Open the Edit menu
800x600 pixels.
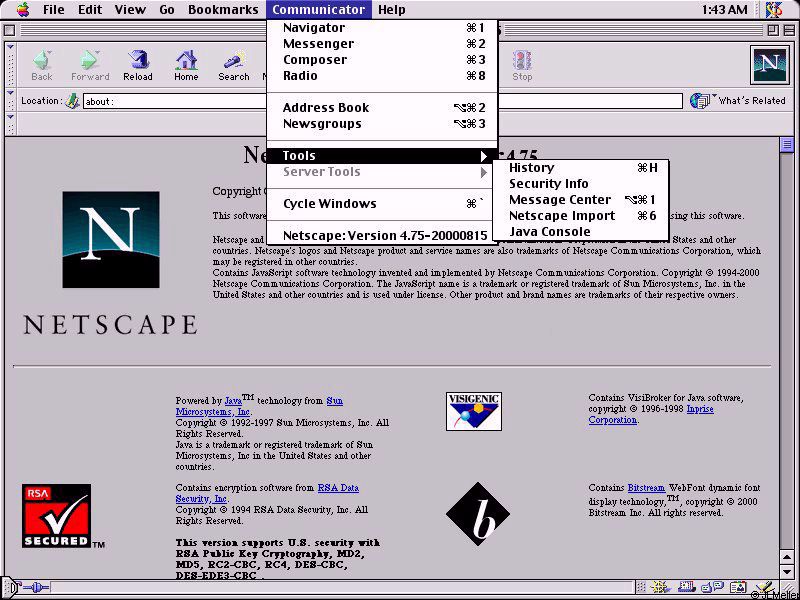pyautogui.click(x=92, y=9)
